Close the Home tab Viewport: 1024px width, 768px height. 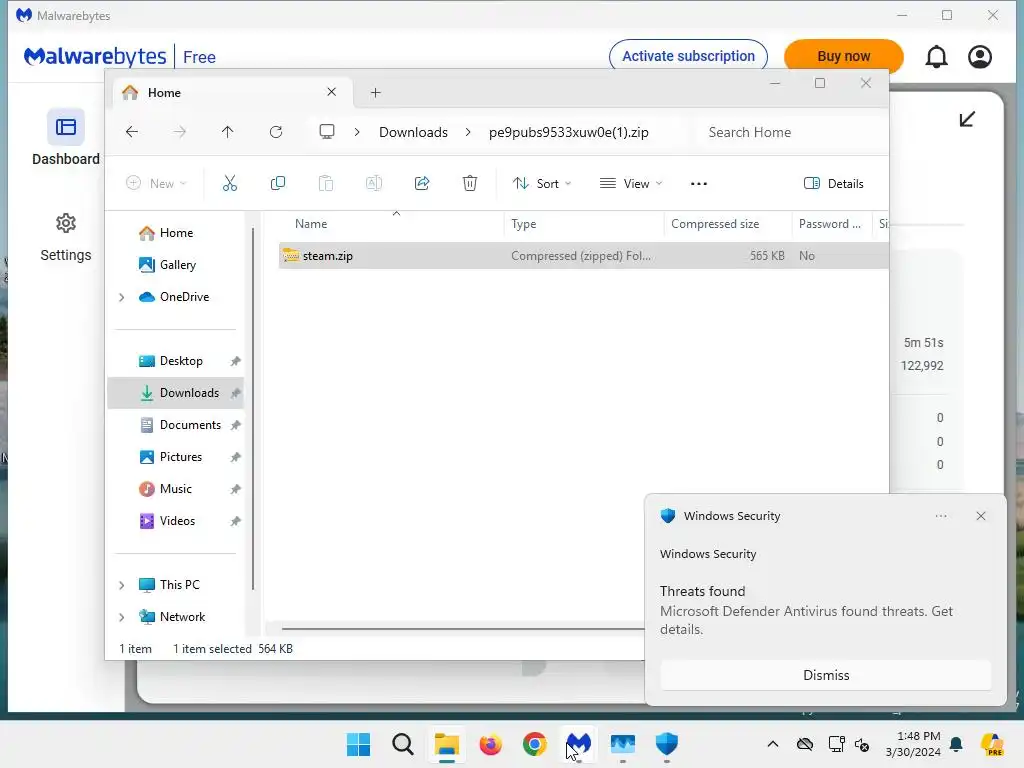pos(332,92)
